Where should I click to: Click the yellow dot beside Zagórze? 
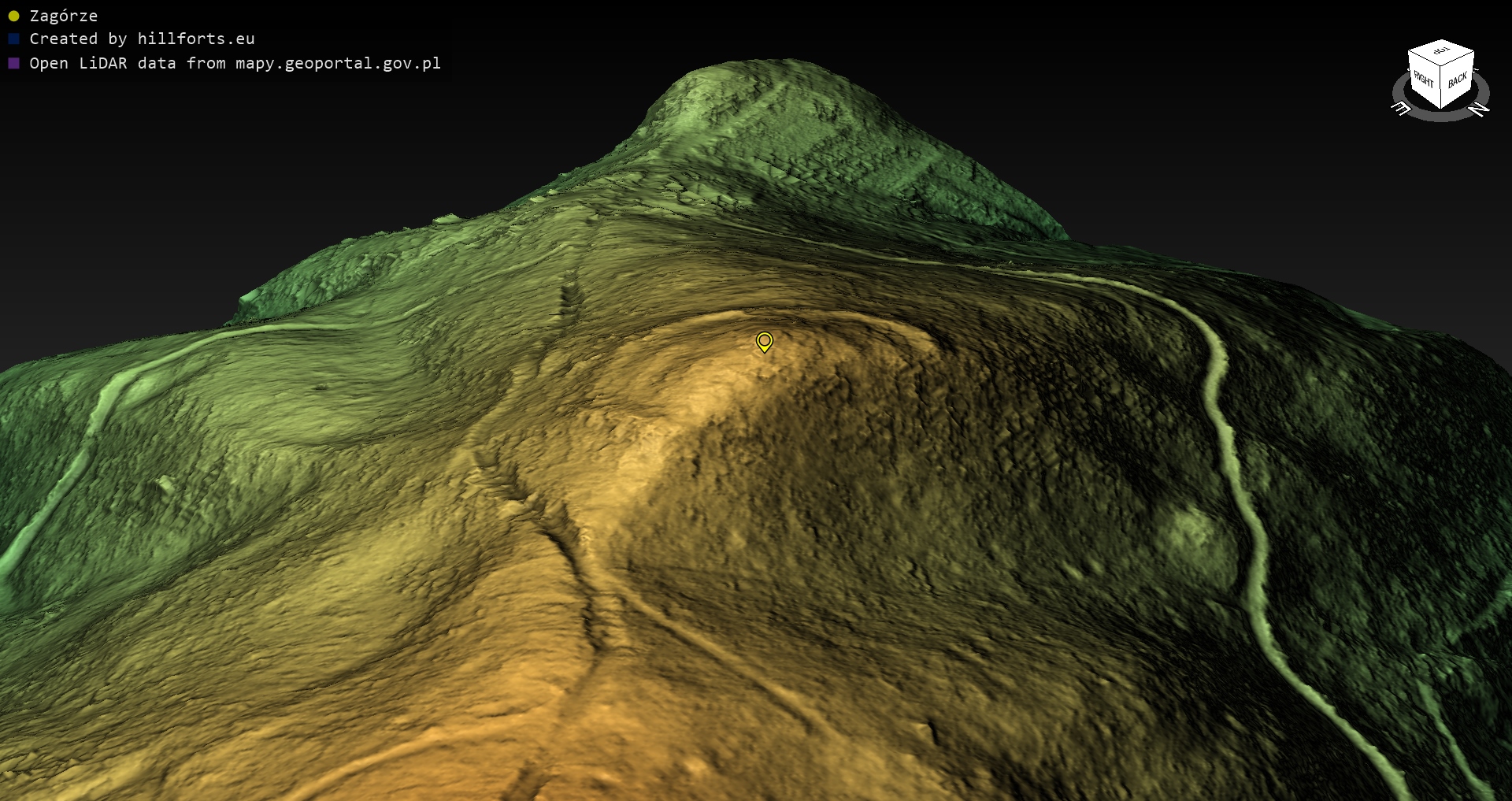coord(13,16)
